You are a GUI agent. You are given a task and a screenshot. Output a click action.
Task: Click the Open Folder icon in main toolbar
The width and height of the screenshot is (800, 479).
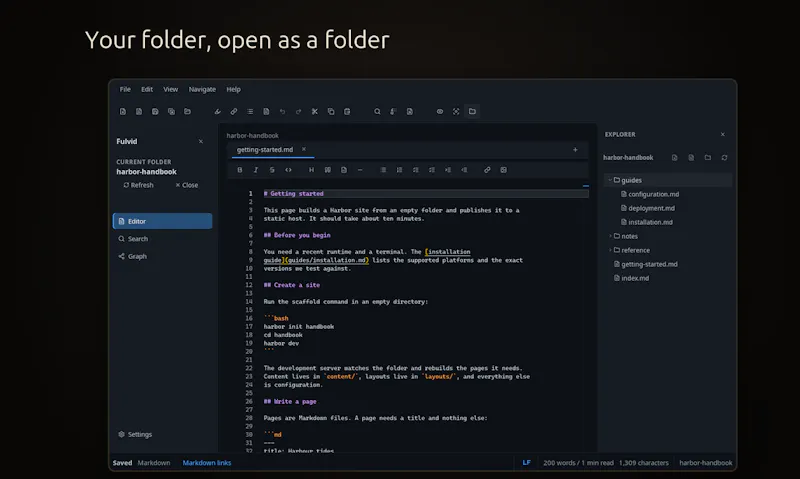pyautogui.click(x=188, y=111)
